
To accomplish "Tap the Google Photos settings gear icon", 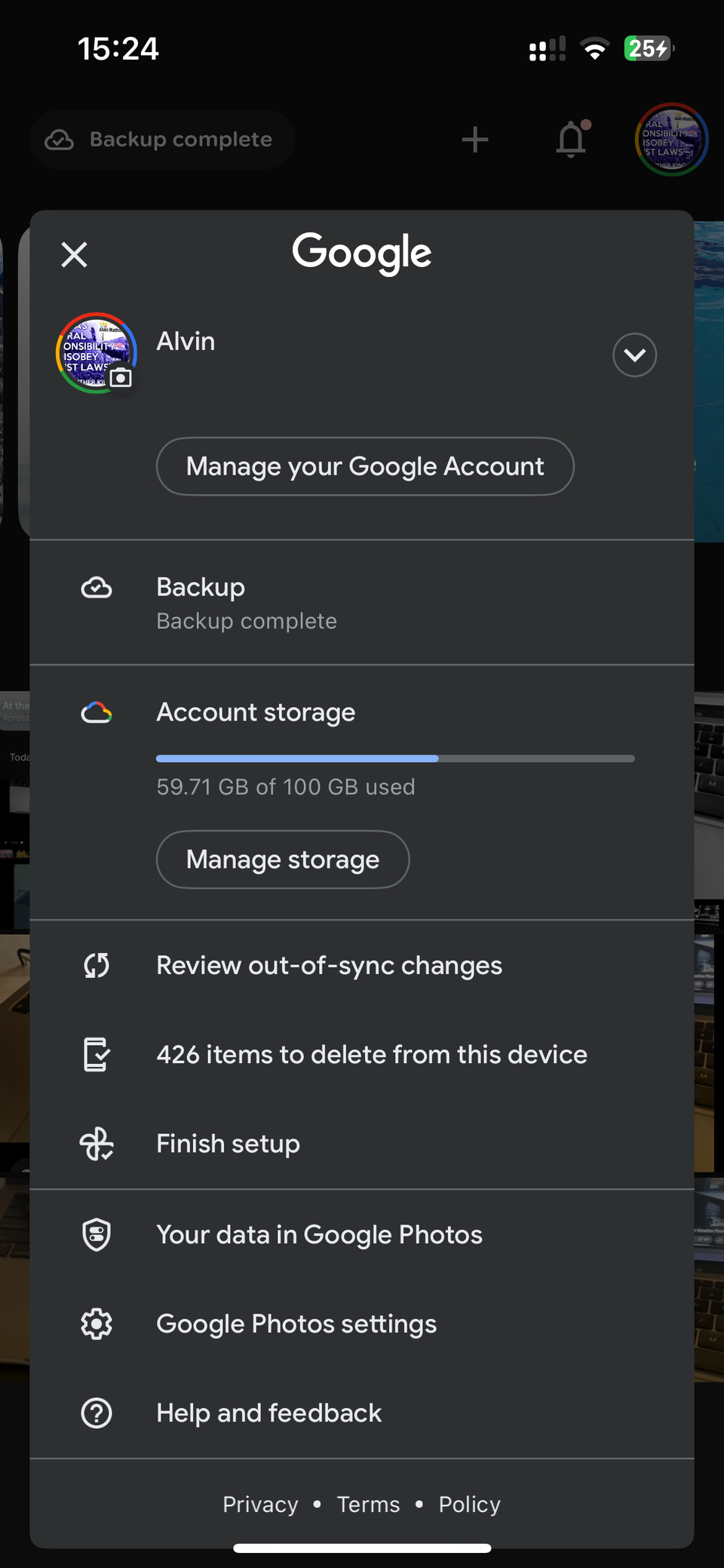I will [97, 1324].
